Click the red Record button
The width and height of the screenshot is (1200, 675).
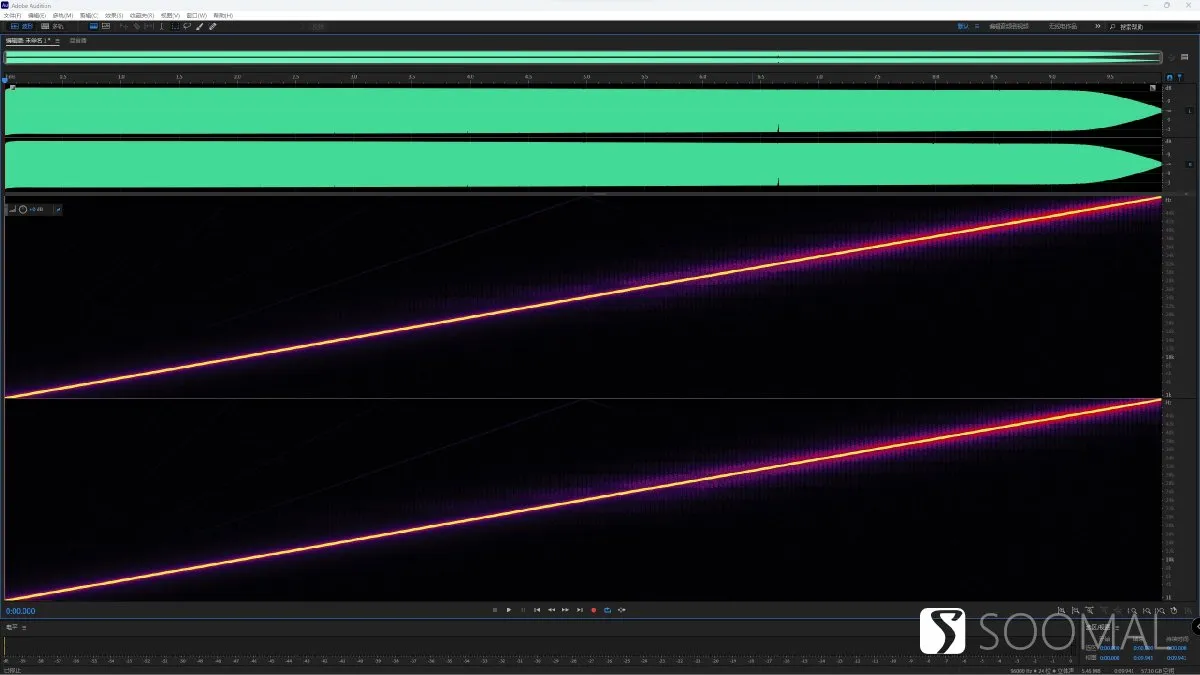click(x=594, y=610)
